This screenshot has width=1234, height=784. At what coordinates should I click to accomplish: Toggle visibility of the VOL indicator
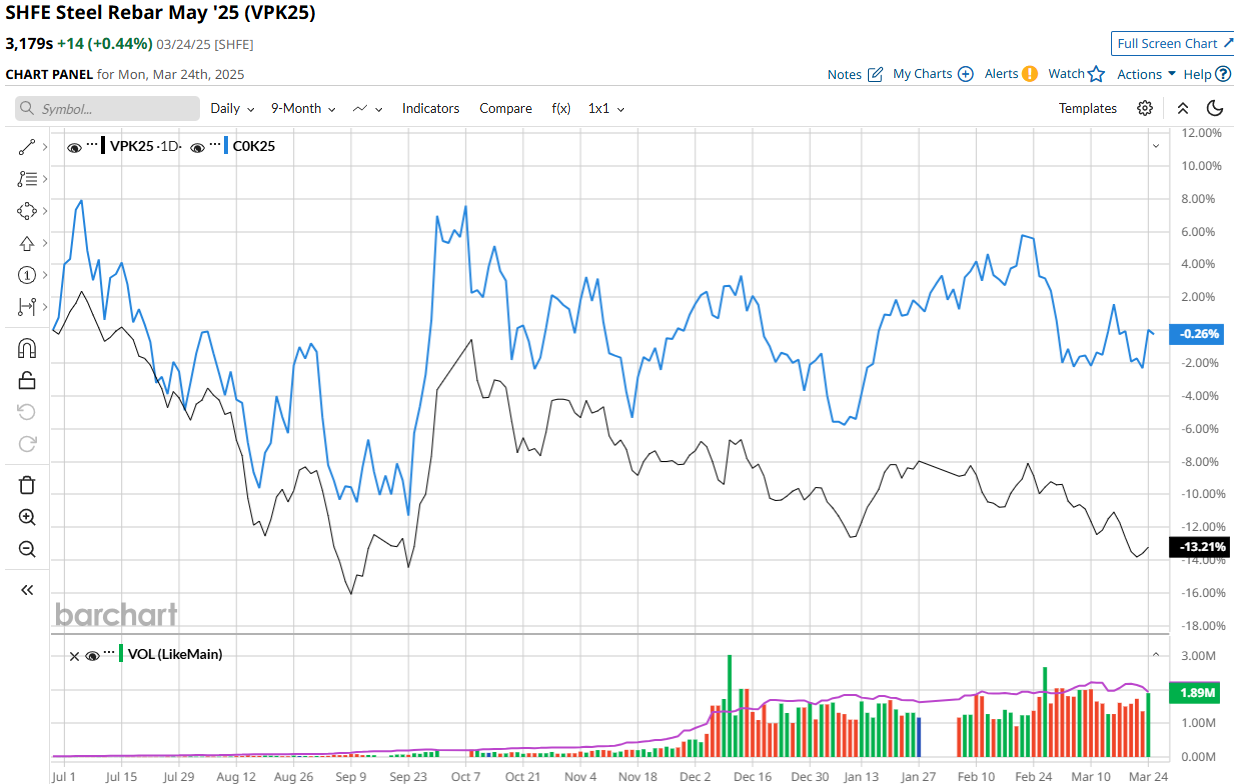point(92,656)
